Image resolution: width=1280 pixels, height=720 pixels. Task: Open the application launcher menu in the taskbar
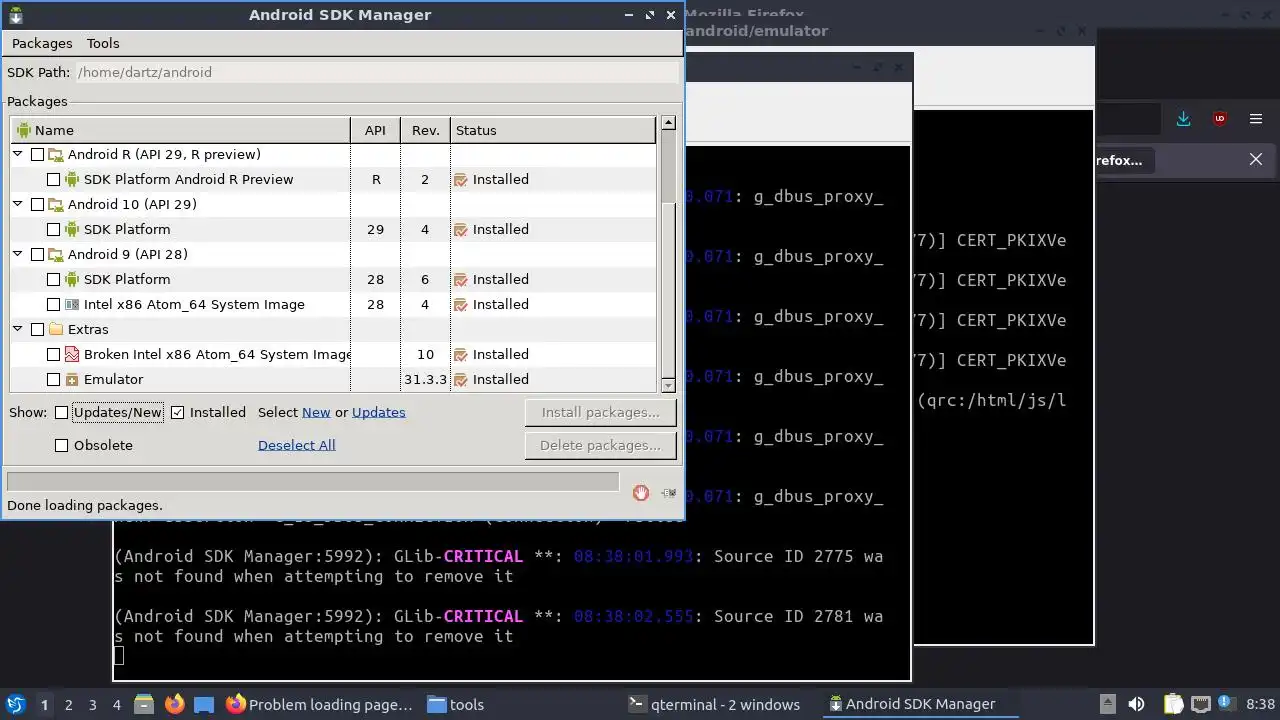[15, 704]
